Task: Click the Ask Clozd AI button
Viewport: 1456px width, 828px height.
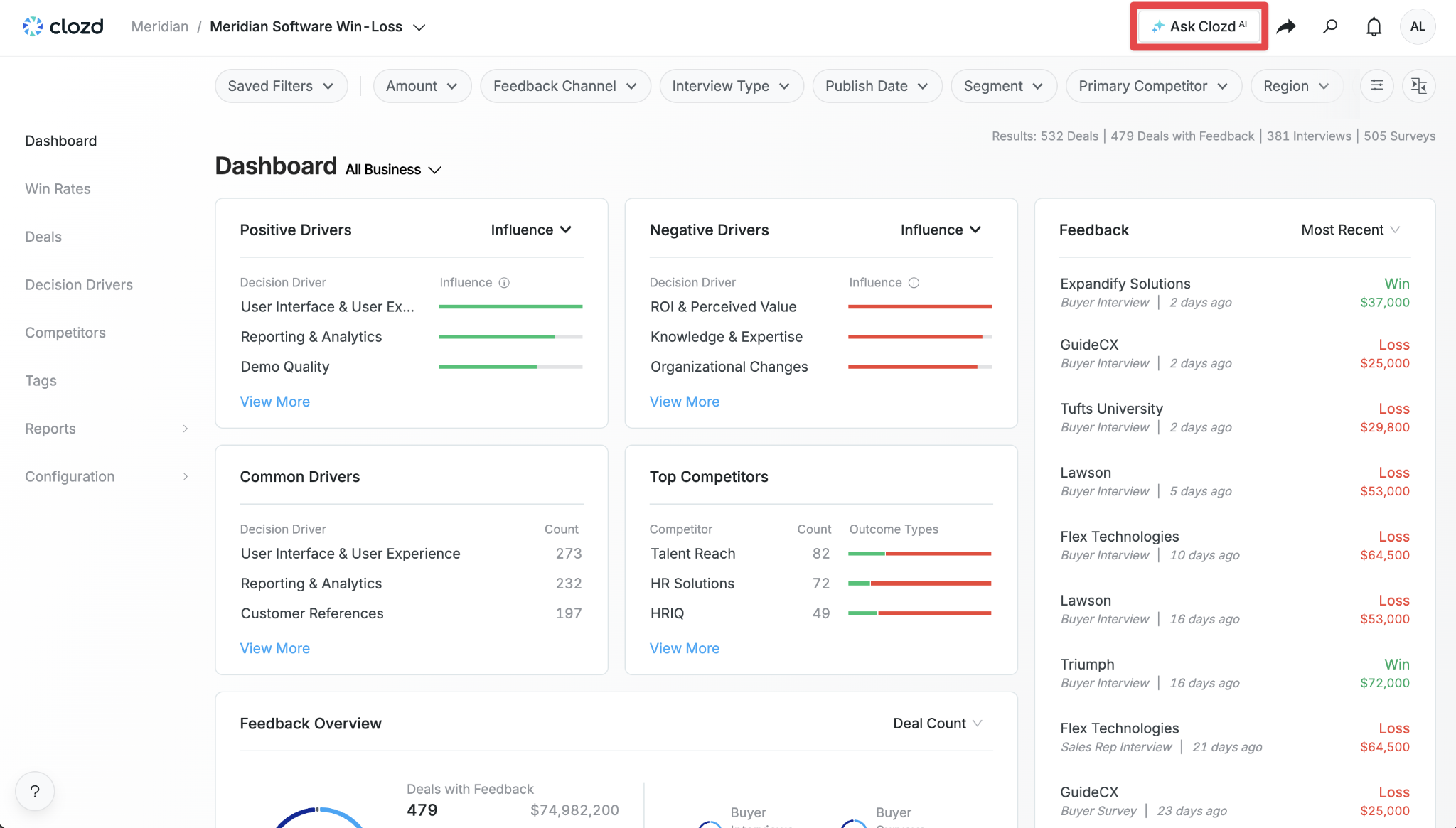Action: [1199, 27]
